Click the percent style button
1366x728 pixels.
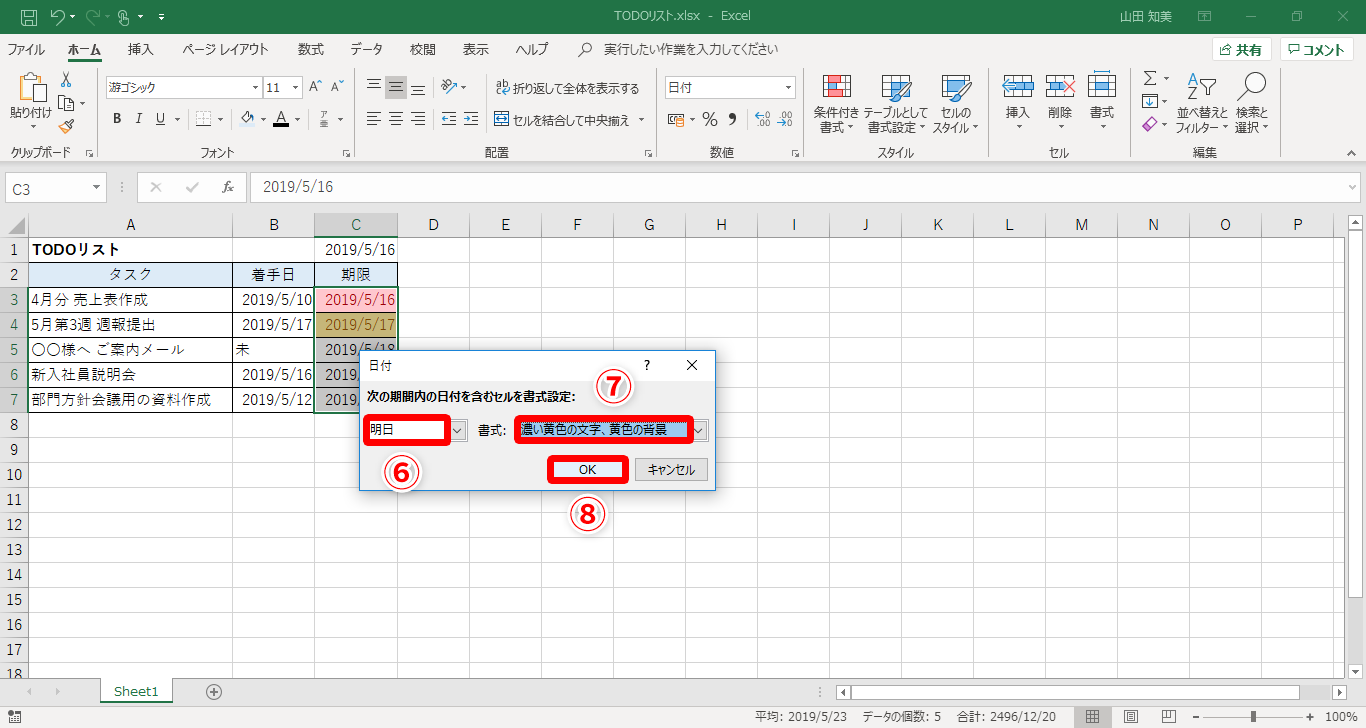pyautogui.click(x=710, y=119)
